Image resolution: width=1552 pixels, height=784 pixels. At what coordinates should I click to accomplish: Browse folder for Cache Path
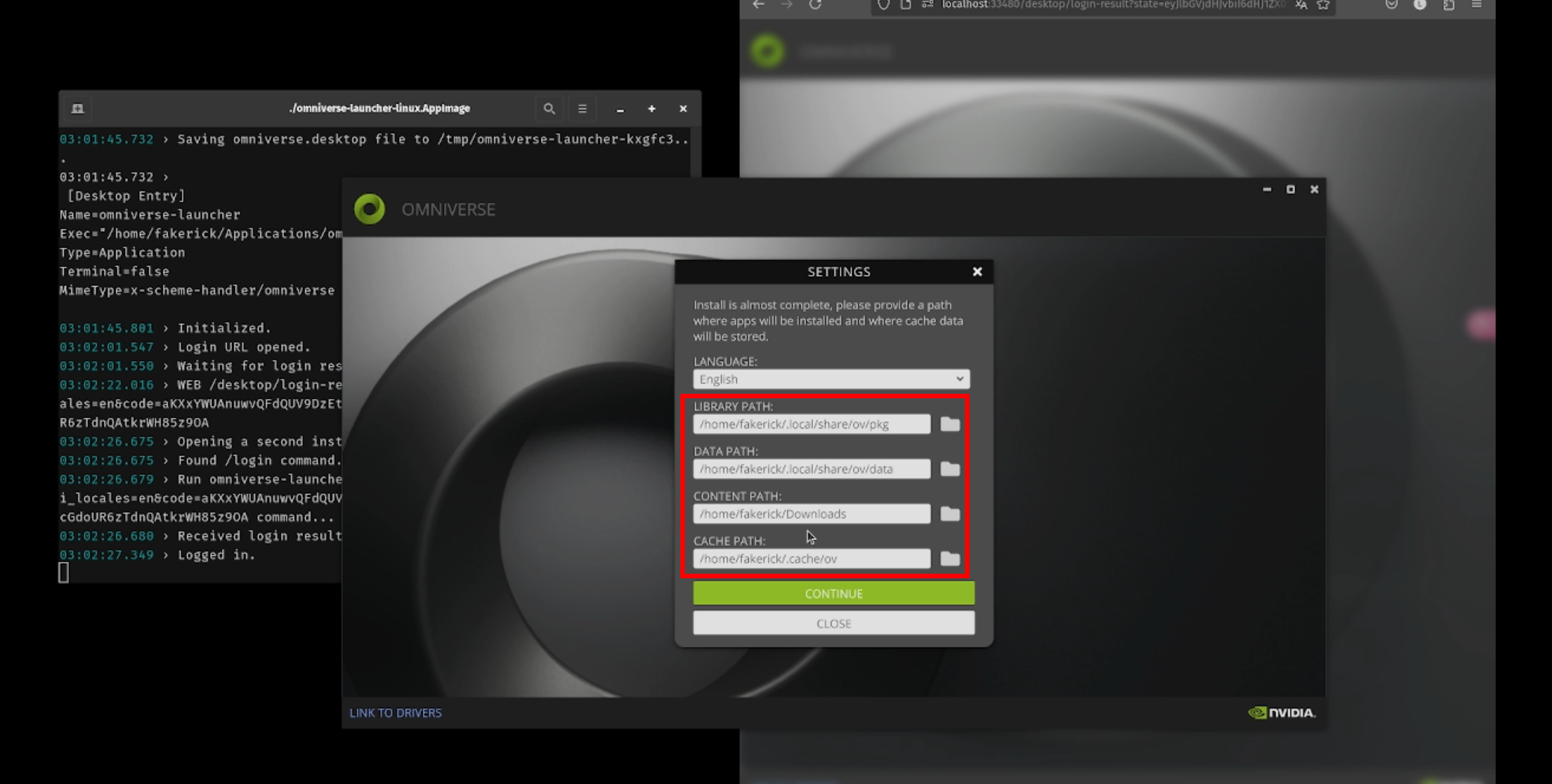pos(950,559)
